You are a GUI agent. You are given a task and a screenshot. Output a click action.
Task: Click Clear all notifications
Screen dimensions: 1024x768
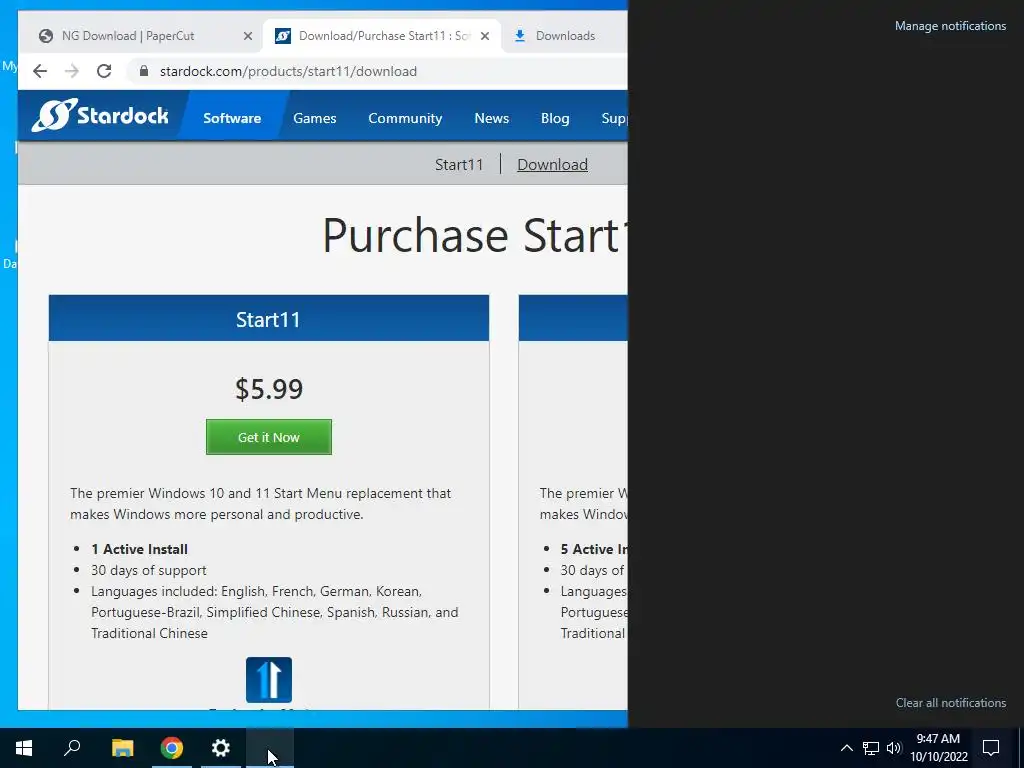click(950, 703)
